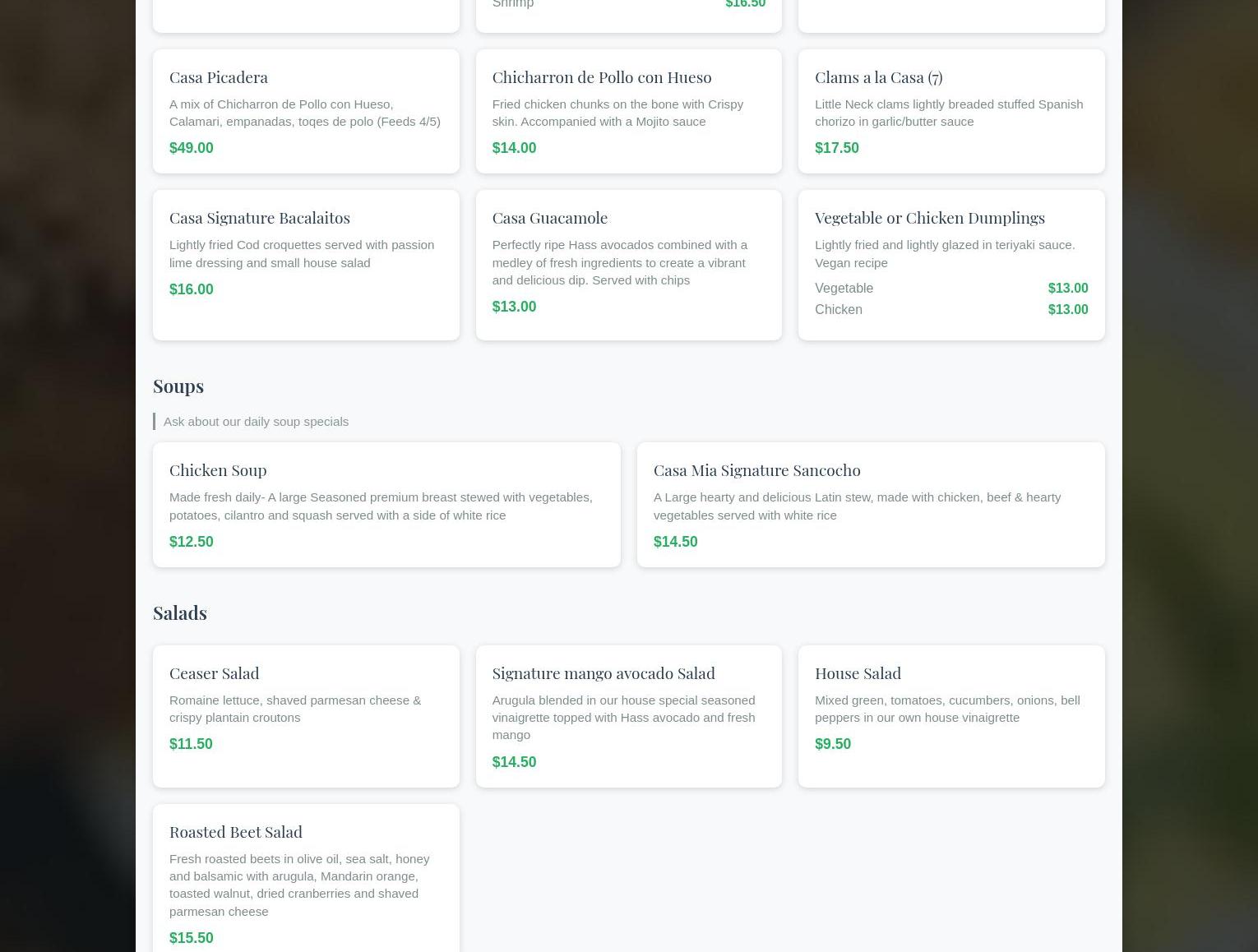The width and height of the screenshot is (1258, 952).
Task: Click the House Salad description text
Action: click(947, 709)
